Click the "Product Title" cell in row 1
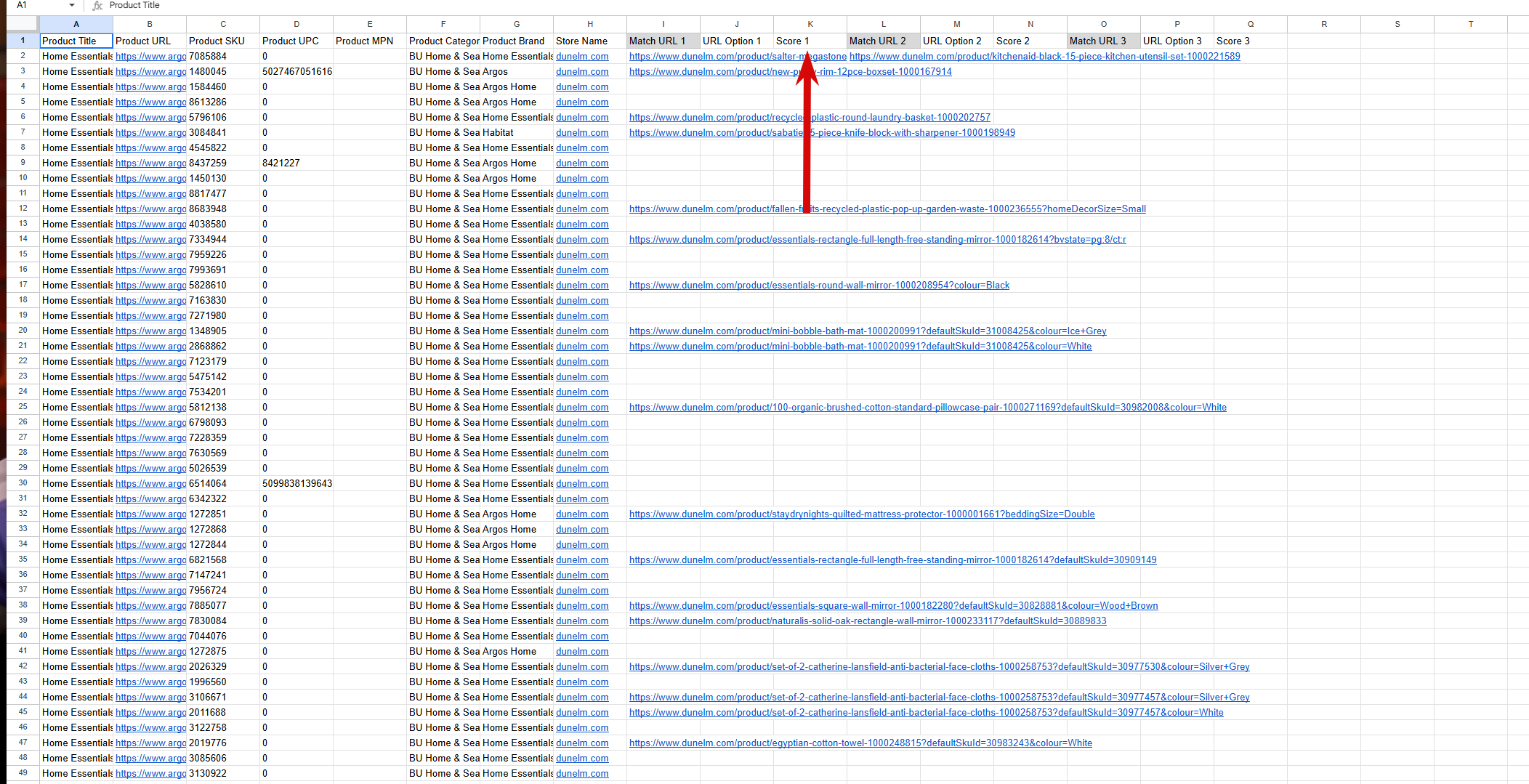Image resolution: width=1529 pixels, height=784 pixels. (76, 41)
